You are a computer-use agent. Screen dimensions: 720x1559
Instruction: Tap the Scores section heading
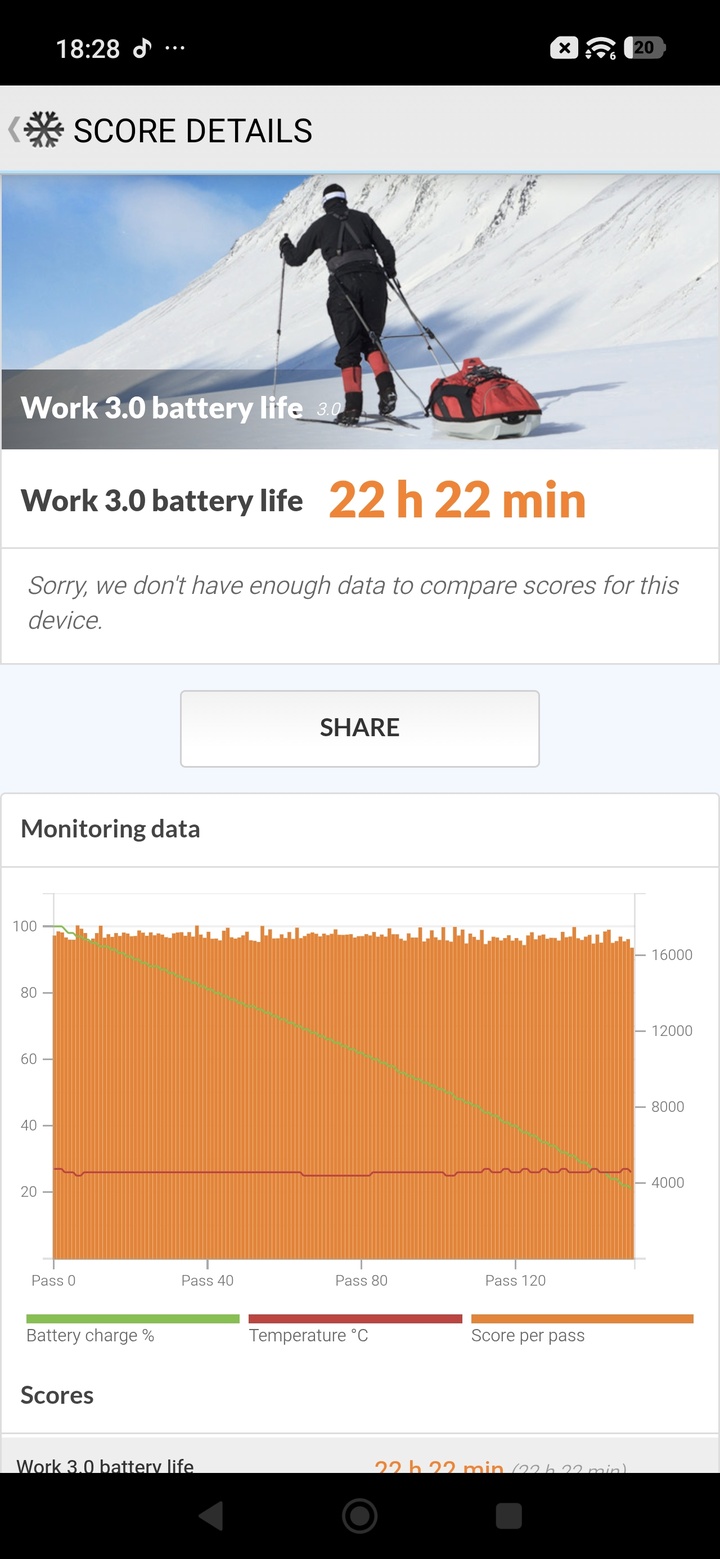(x=57, y=1395)
